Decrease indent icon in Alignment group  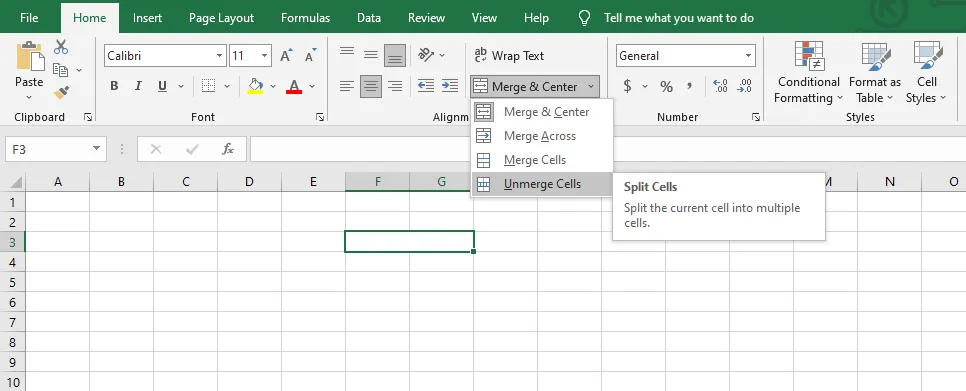[426, 86]
